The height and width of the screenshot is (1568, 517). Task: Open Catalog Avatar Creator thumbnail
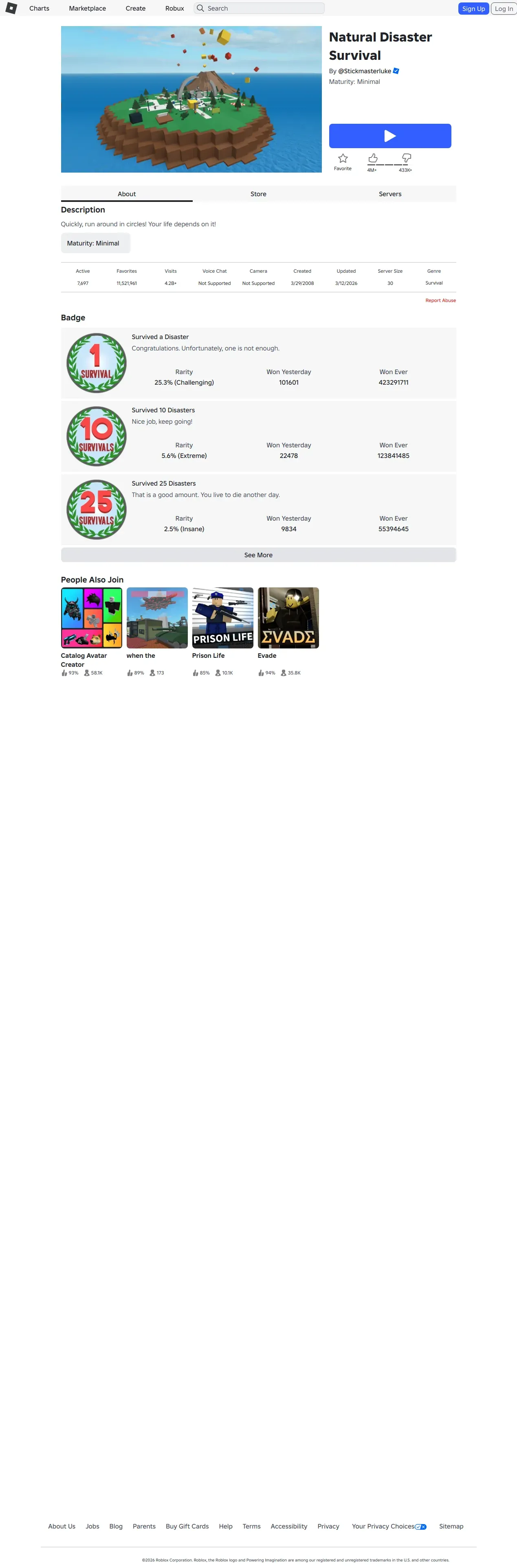pos(91,618)
